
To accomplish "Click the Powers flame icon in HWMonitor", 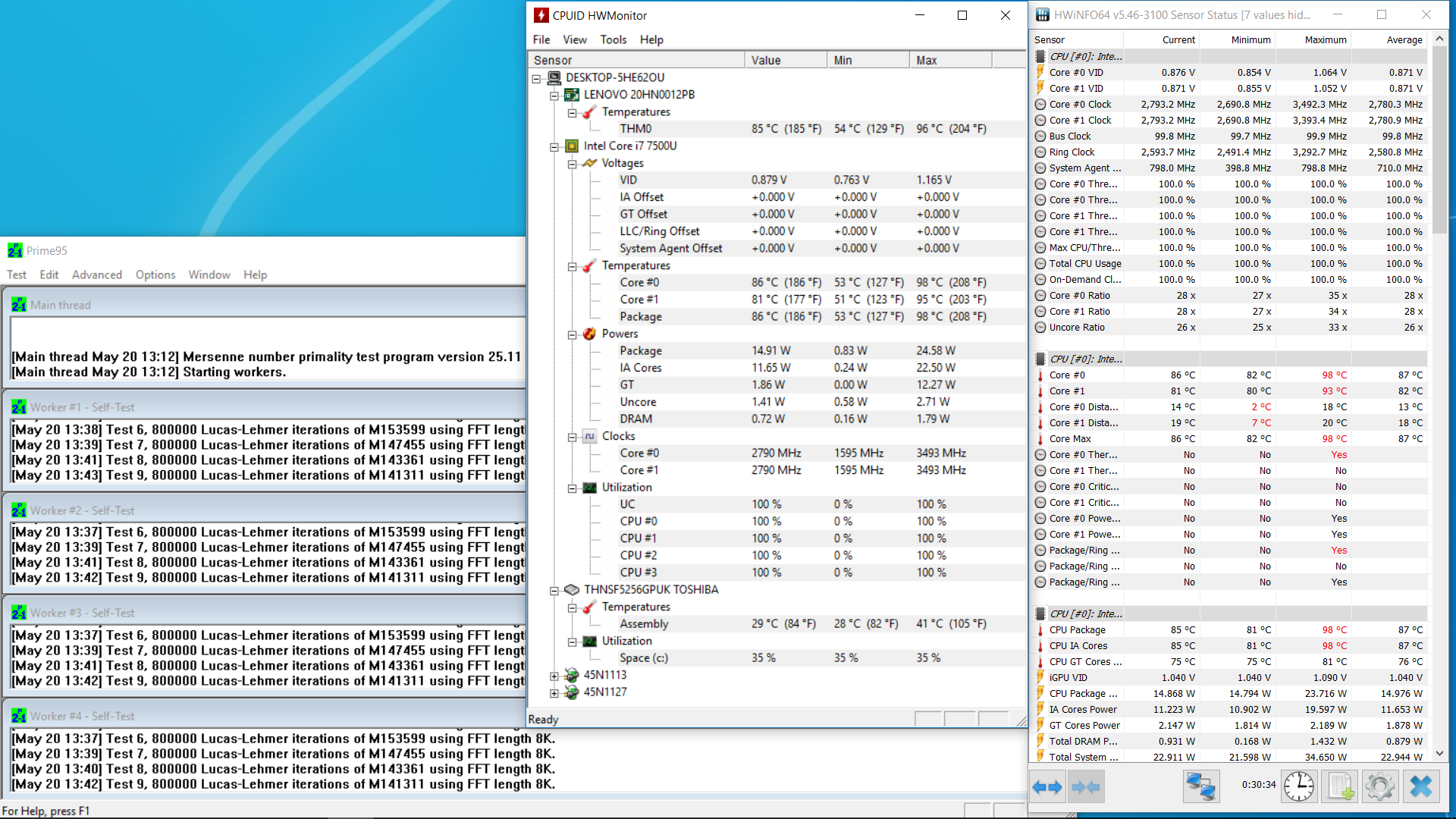I will 589,334.
